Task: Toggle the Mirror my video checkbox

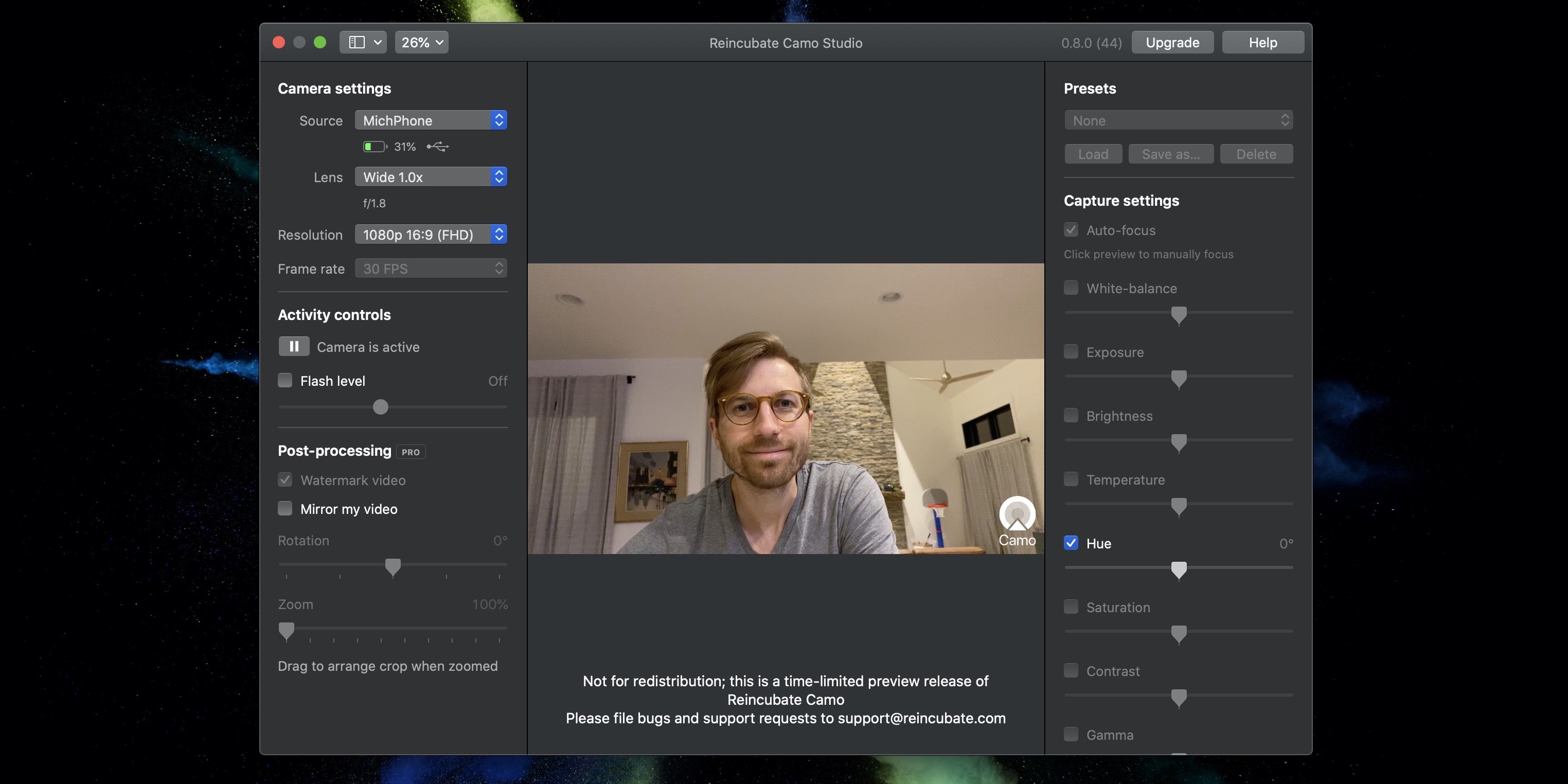Action: 284,509
